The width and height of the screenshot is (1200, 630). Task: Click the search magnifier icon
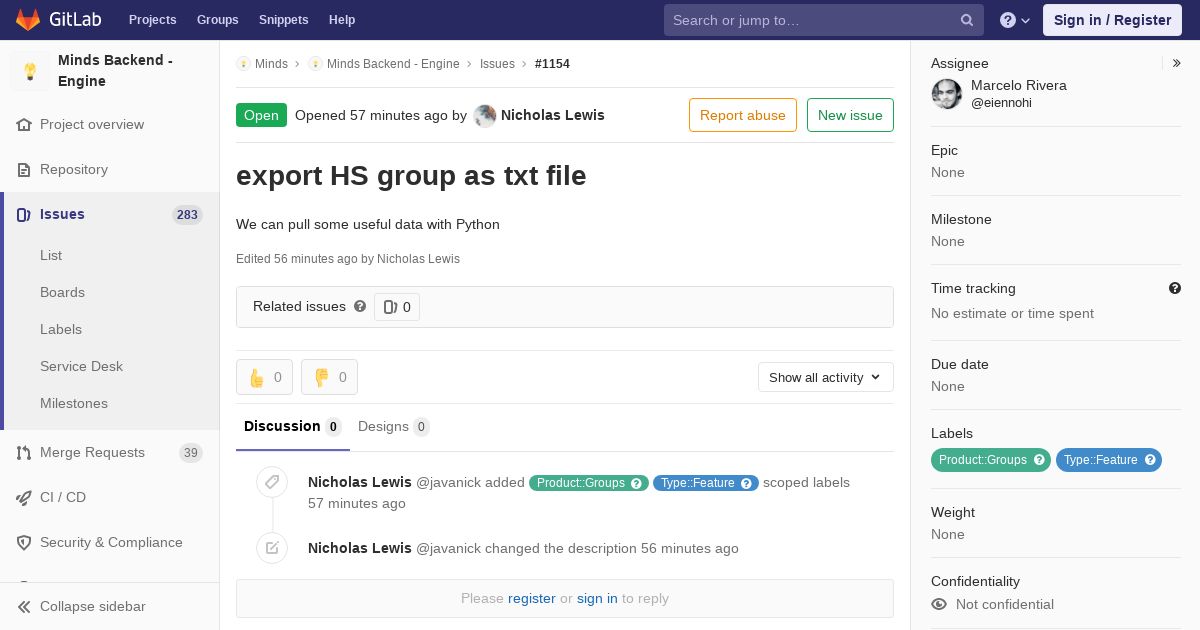pyautogui.click(x=967, y=20)
